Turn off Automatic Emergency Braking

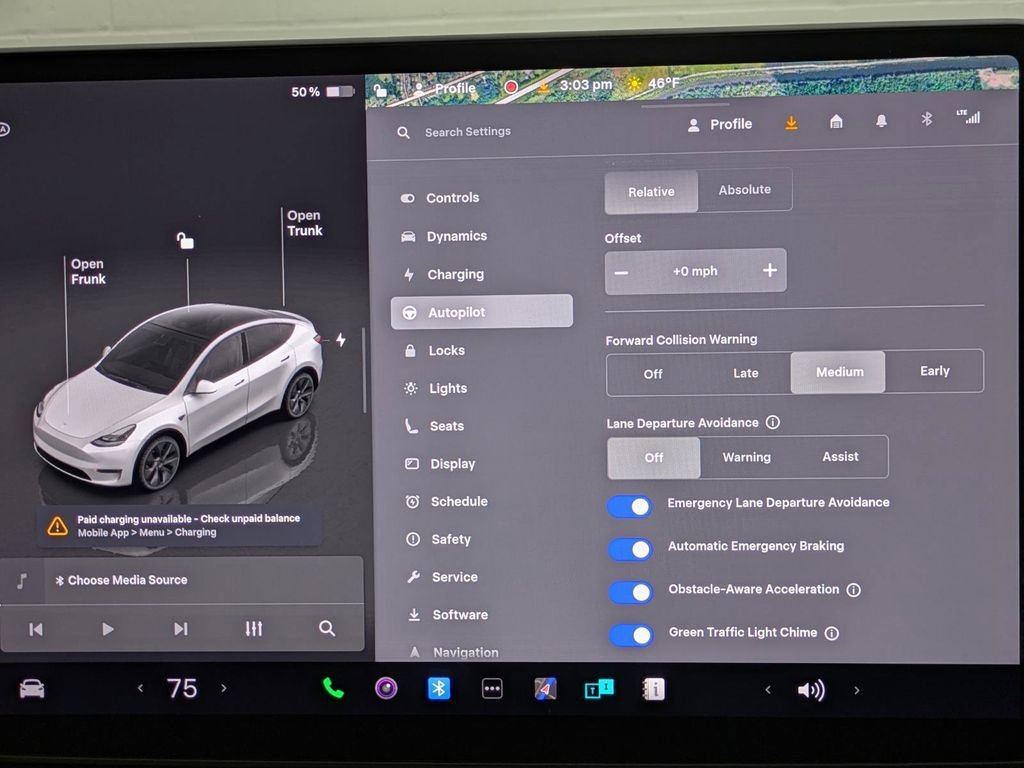[629, 550]
